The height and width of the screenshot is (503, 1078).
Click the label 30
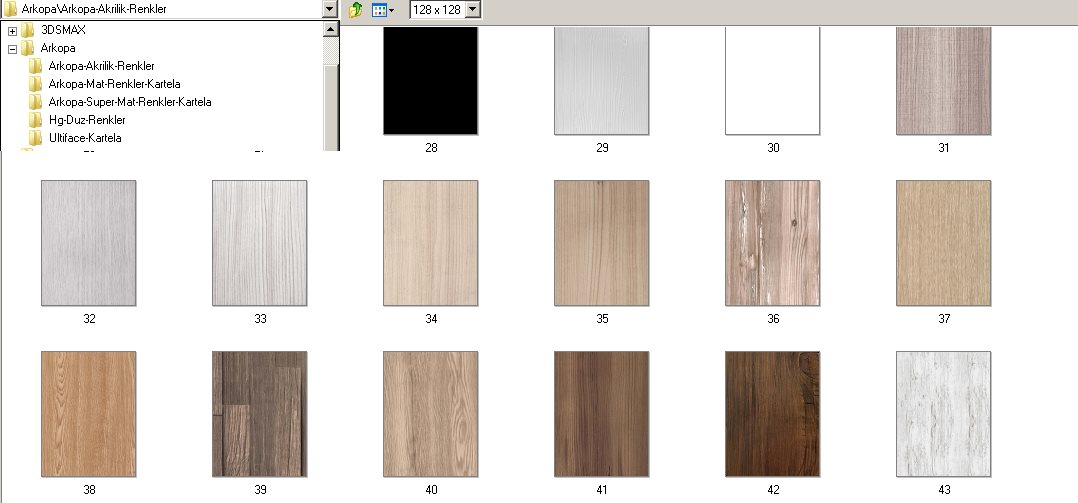click(773, 148)
